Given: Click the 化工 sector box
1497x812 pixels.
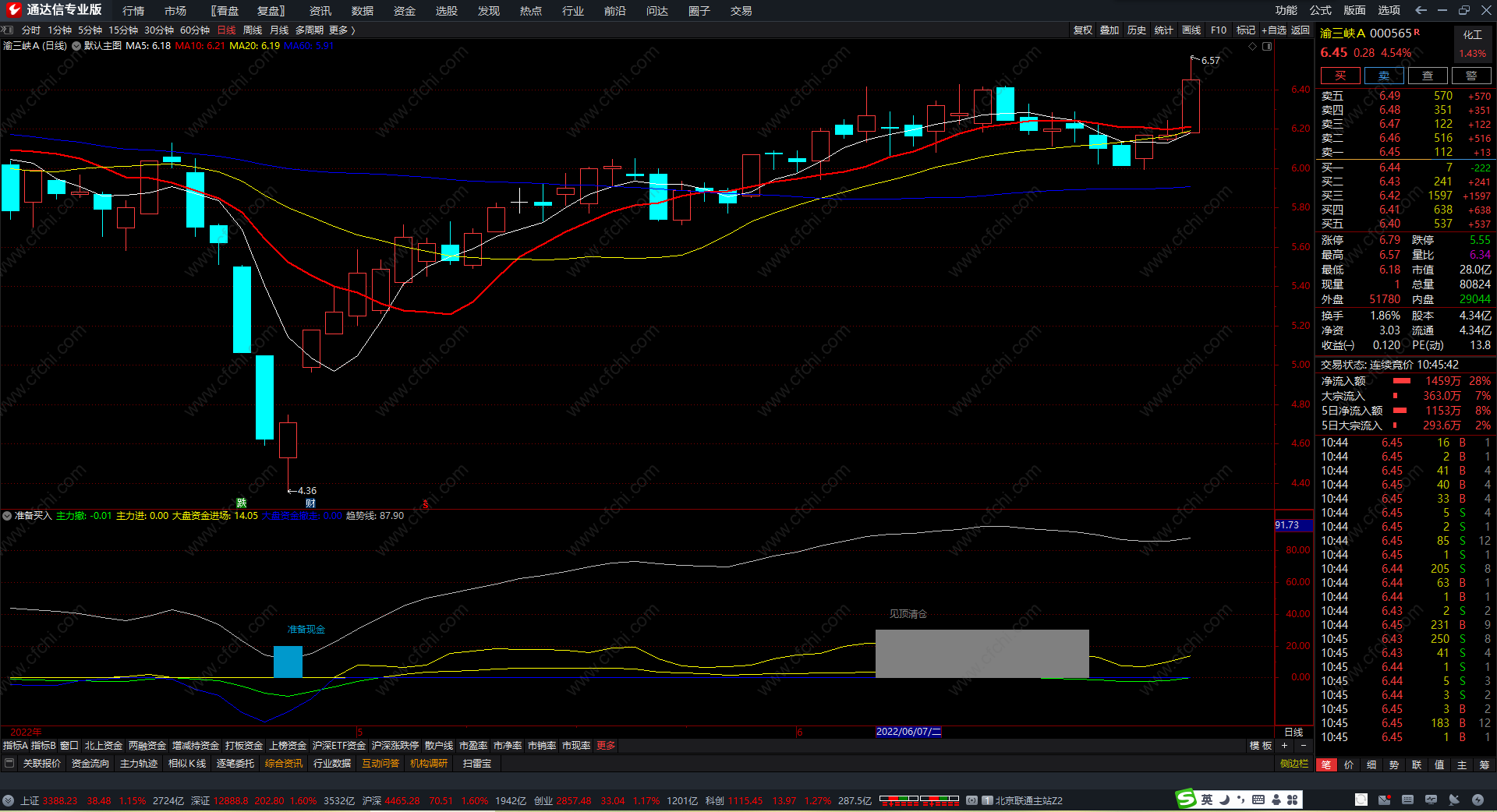Looking at the screenshot, I should pyautogui.click(x=1473, y=44).
